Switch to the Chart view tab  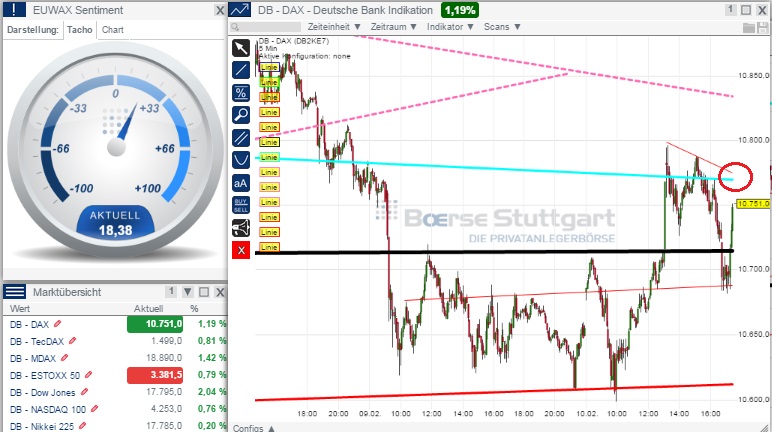click(113, 30)
